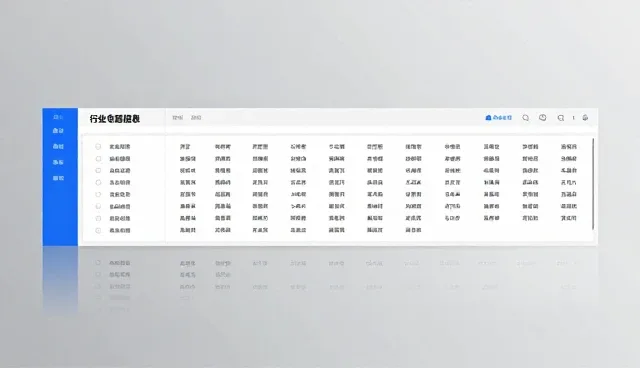Image resolution: width=640 pixels, height=368 pixels.
Task: Click the search magnifier icon in the header
Action: [526, 118]
